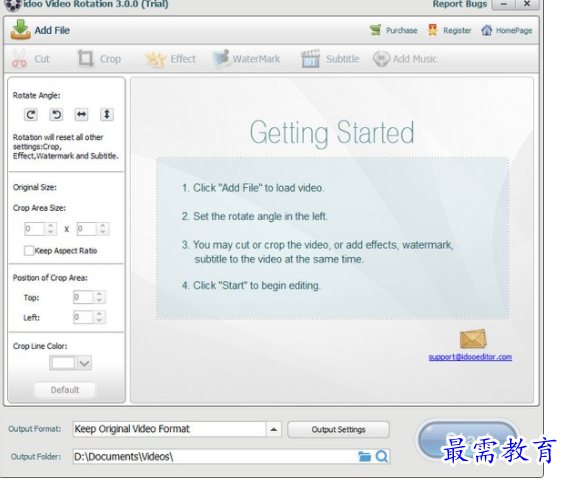
Task: Open Output Settings
Action: pyautogui.click(x=338, y=429)
